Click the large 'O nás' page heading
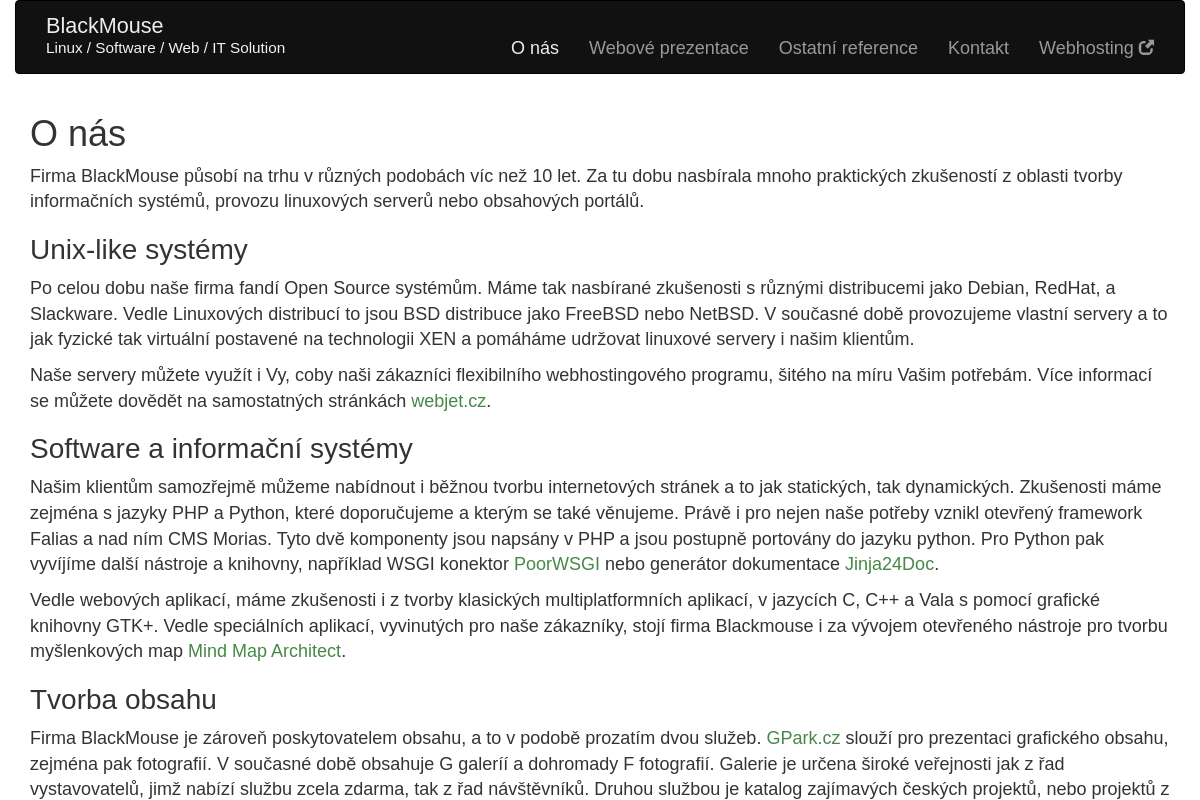 (78, 134)
